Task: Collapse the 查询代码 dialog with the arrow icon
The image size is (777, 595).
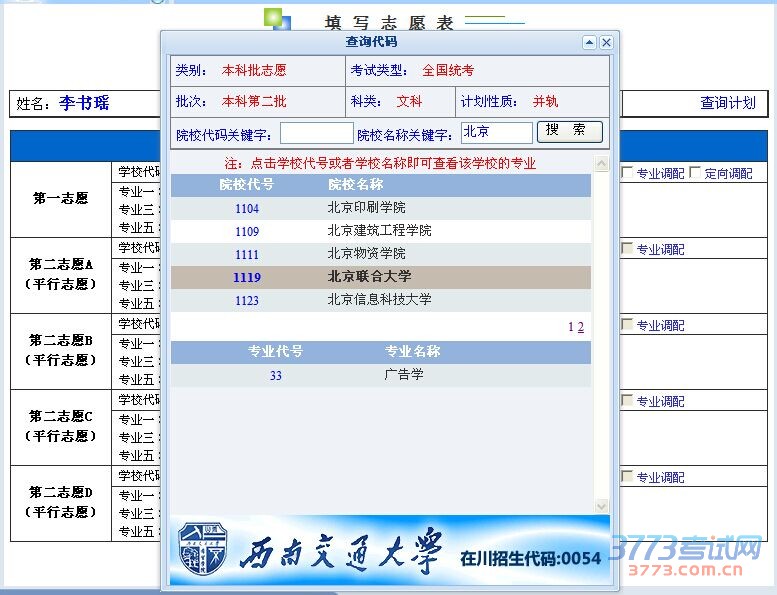Action: click(x=589, y=42)
